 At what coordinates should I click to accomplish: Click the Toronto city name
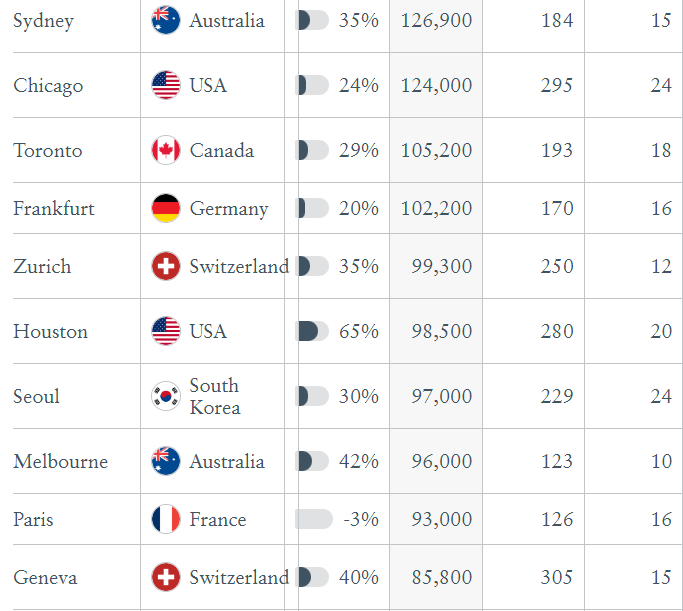click(48, 150)
